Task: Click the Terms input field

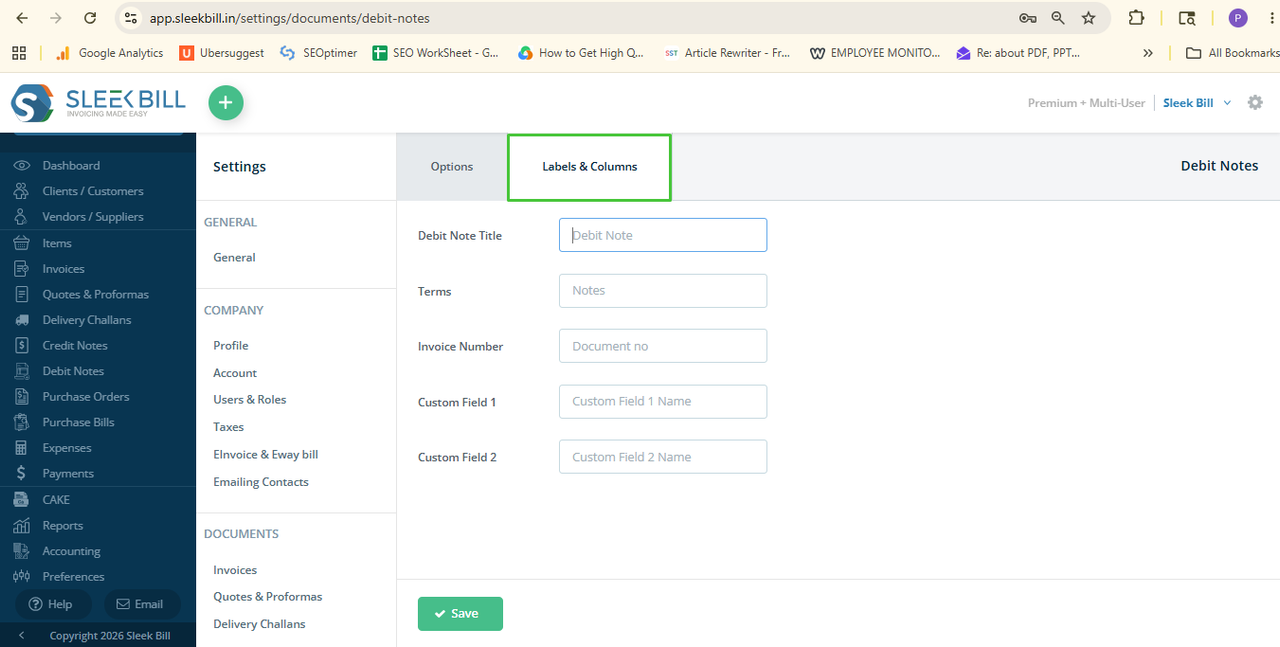Action: point(663,291)
